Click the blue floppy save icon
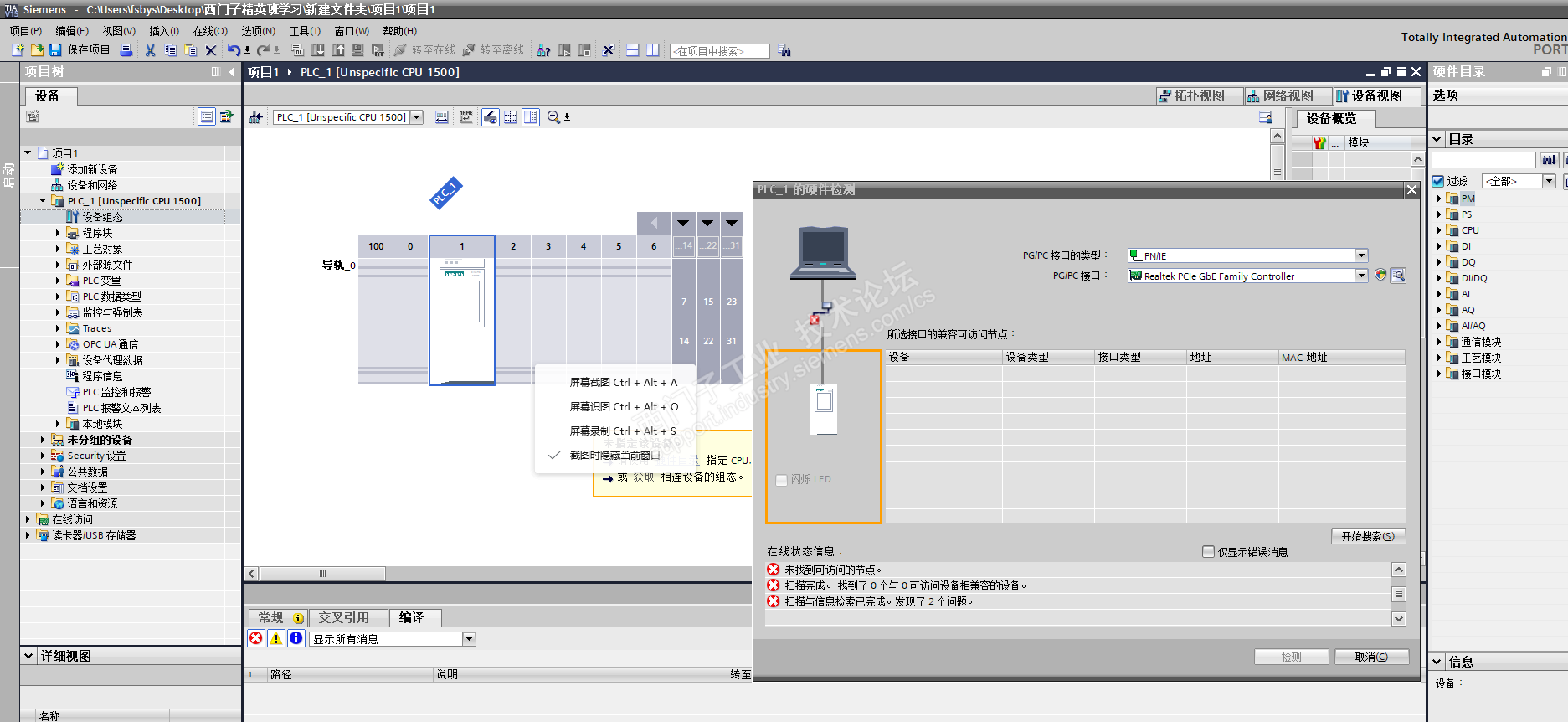This screenshot has height=722, width=1568. 55,50
